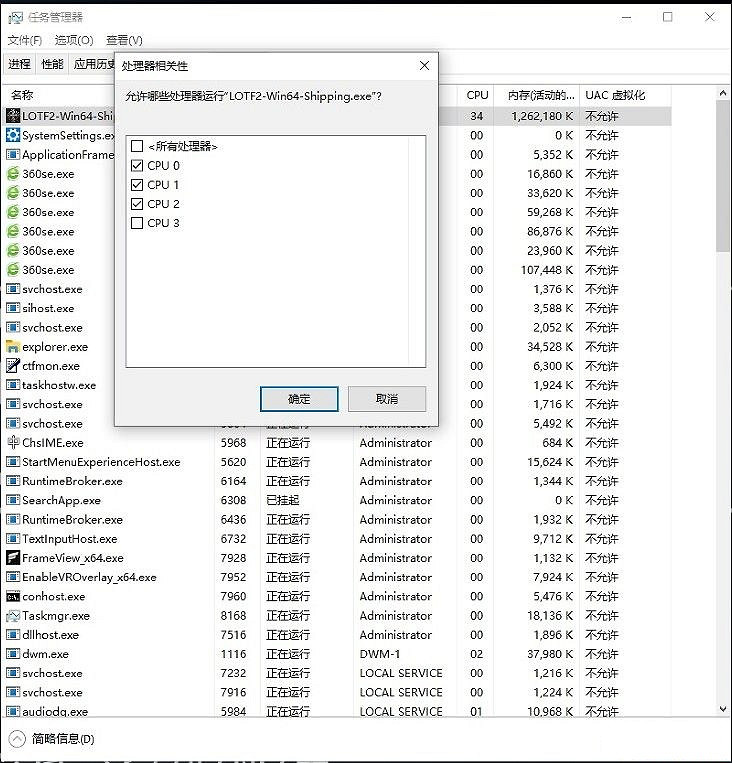Click the explorer.exe folder icon
Image resolution: width=732 pixels, height=763 pixels.
click(13, 347)
